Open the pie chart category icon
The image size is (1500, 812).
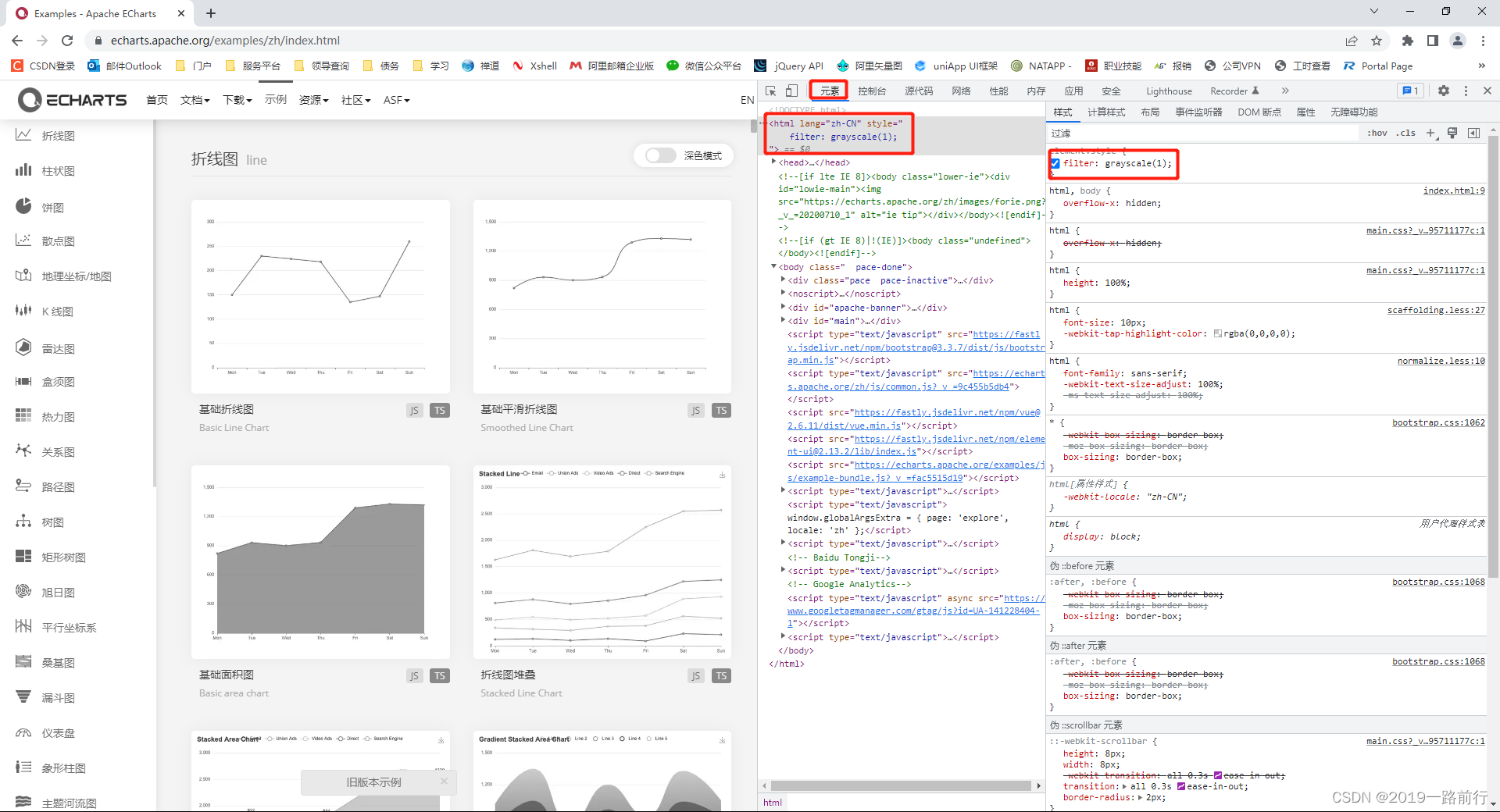(23, 206)
